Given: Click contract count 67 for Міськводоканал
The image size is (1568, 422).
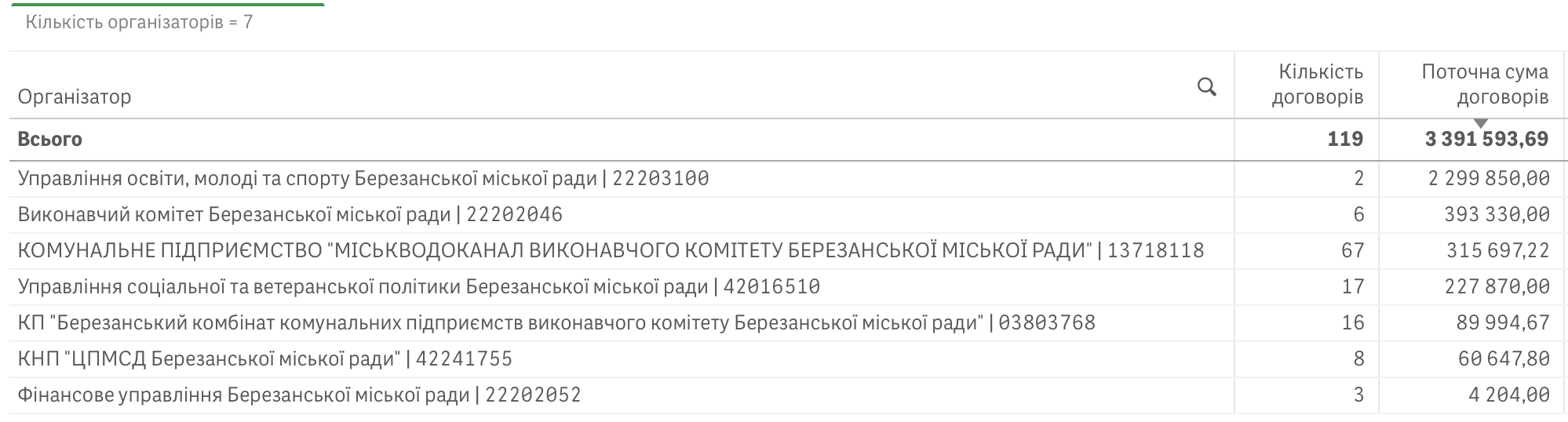Looking at the screenshot, I should 1352,251.
